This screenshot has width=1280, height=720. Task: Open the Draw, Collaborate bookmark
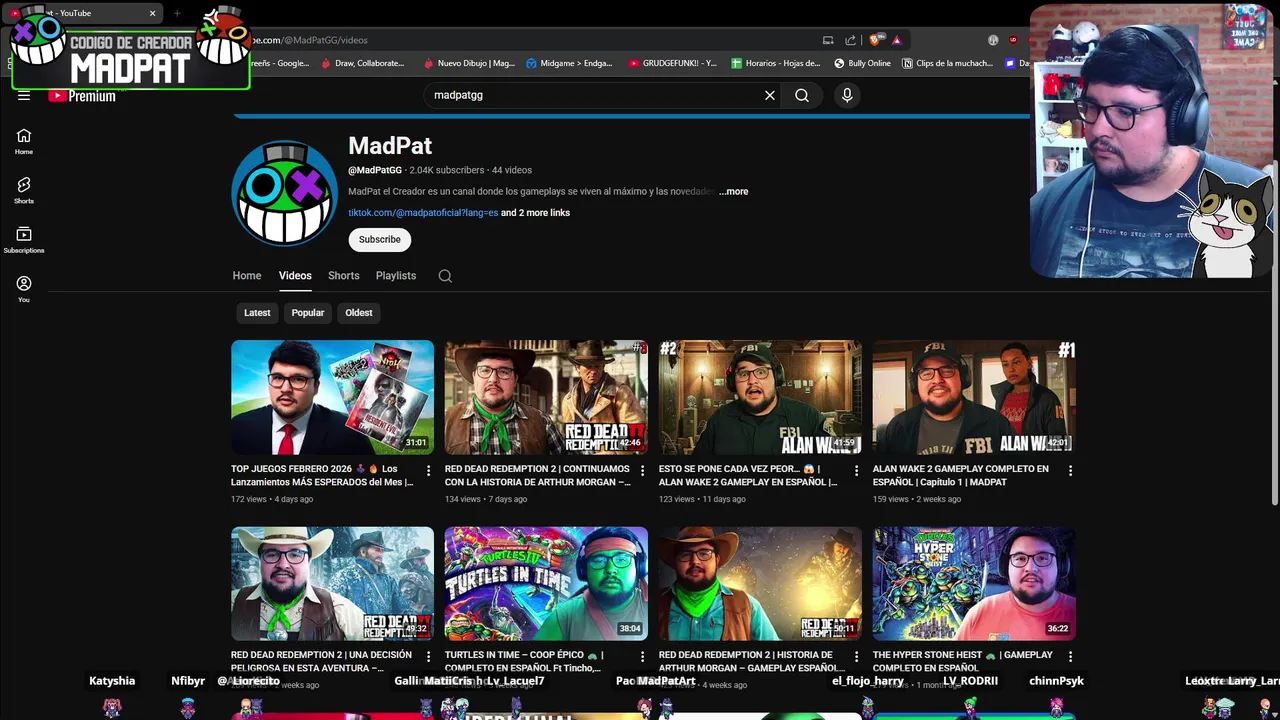(x=362, y=63)
